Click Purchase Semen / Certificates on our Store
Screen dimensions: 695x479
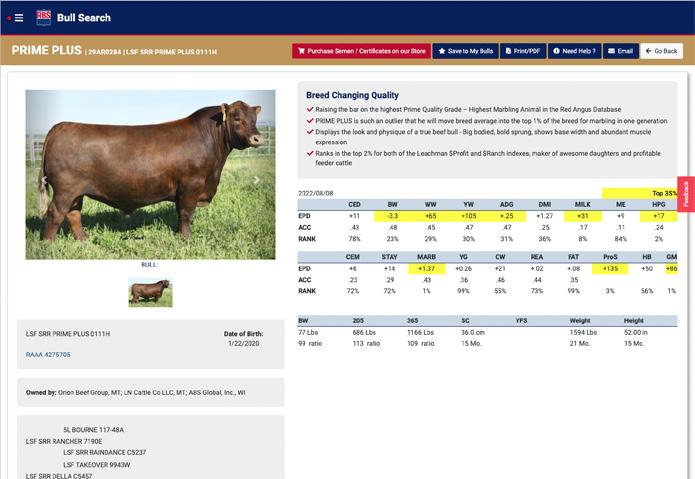point(359,50)
